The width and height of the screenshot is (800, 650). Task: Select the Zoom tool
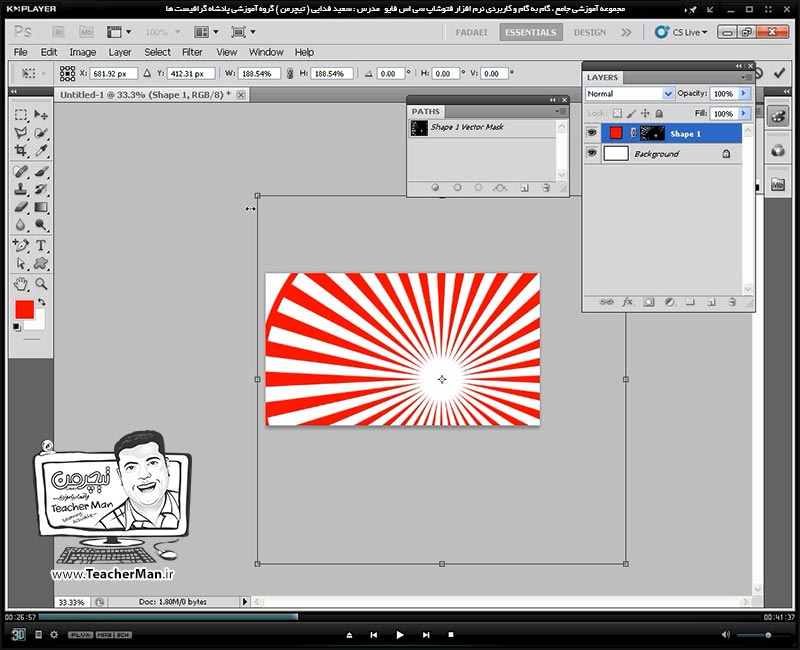[x=41, y=284]
